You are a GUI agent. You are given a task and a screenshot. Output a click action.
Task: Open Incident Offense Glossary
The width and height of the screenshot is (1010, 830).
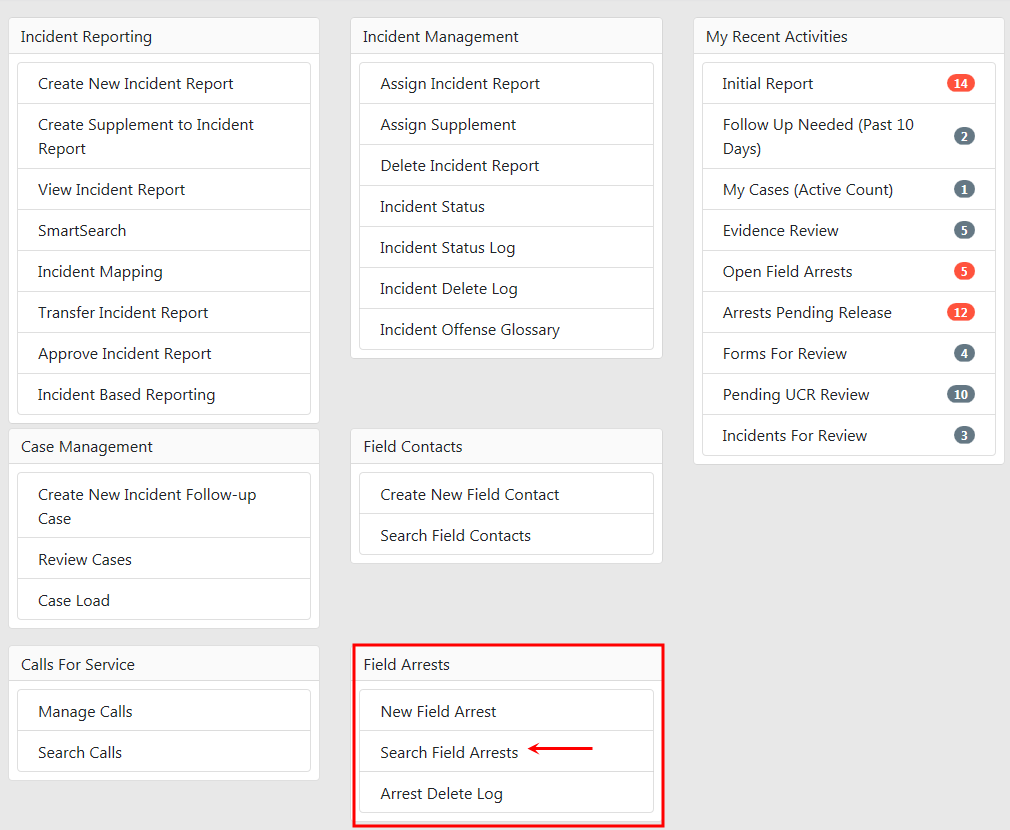[470, 330]
